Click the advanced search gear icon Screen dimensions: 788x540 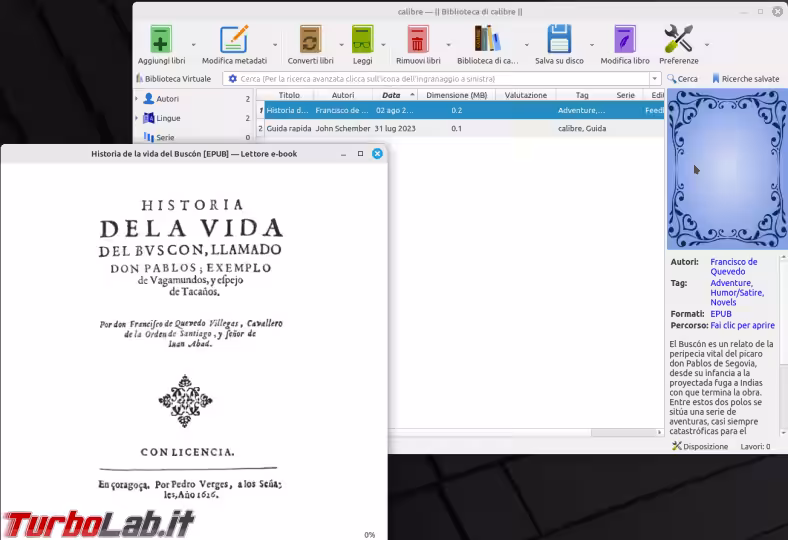point(232,79)
